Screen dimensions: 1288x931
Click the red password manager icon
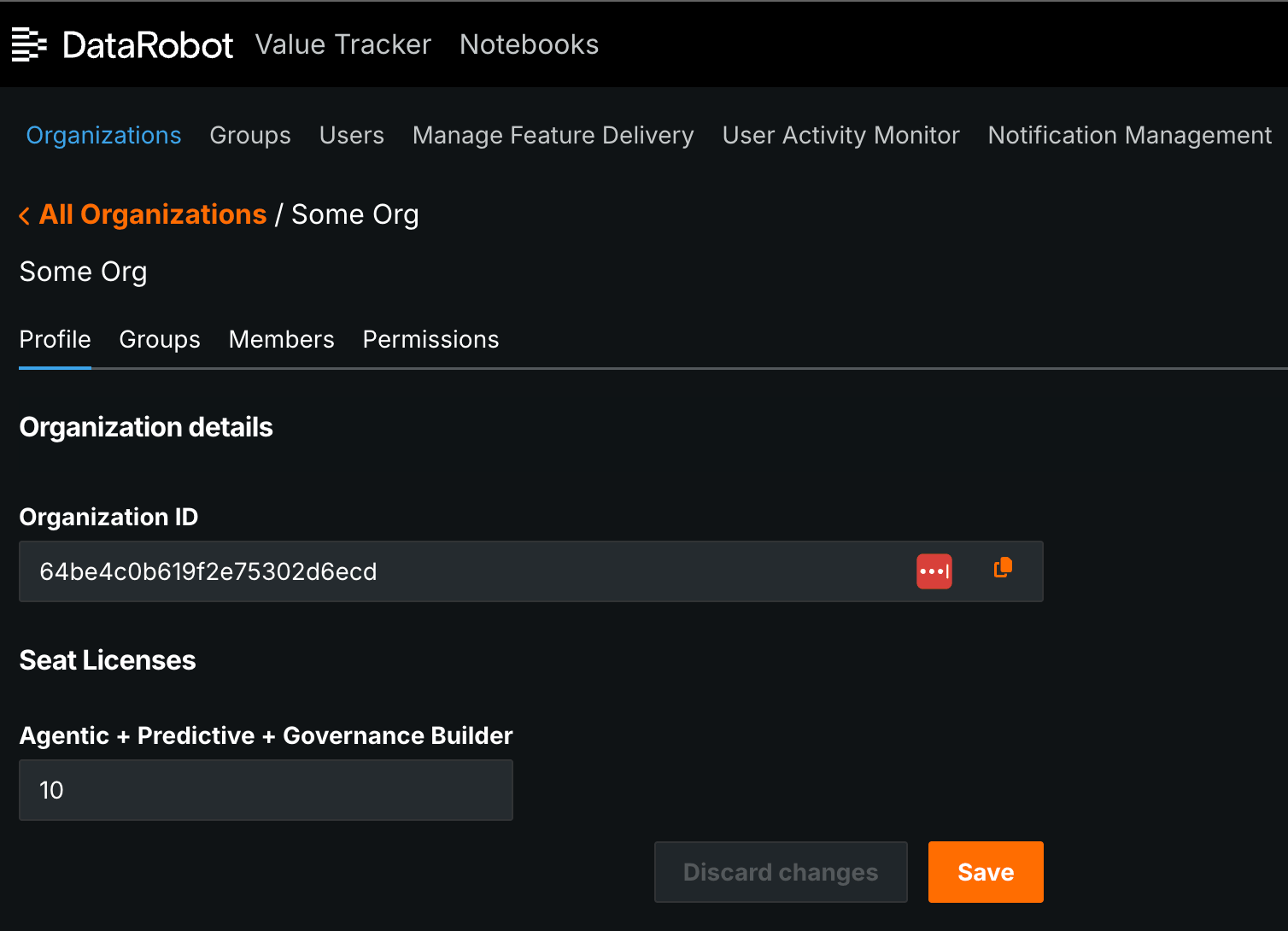[x=934, y=571]
